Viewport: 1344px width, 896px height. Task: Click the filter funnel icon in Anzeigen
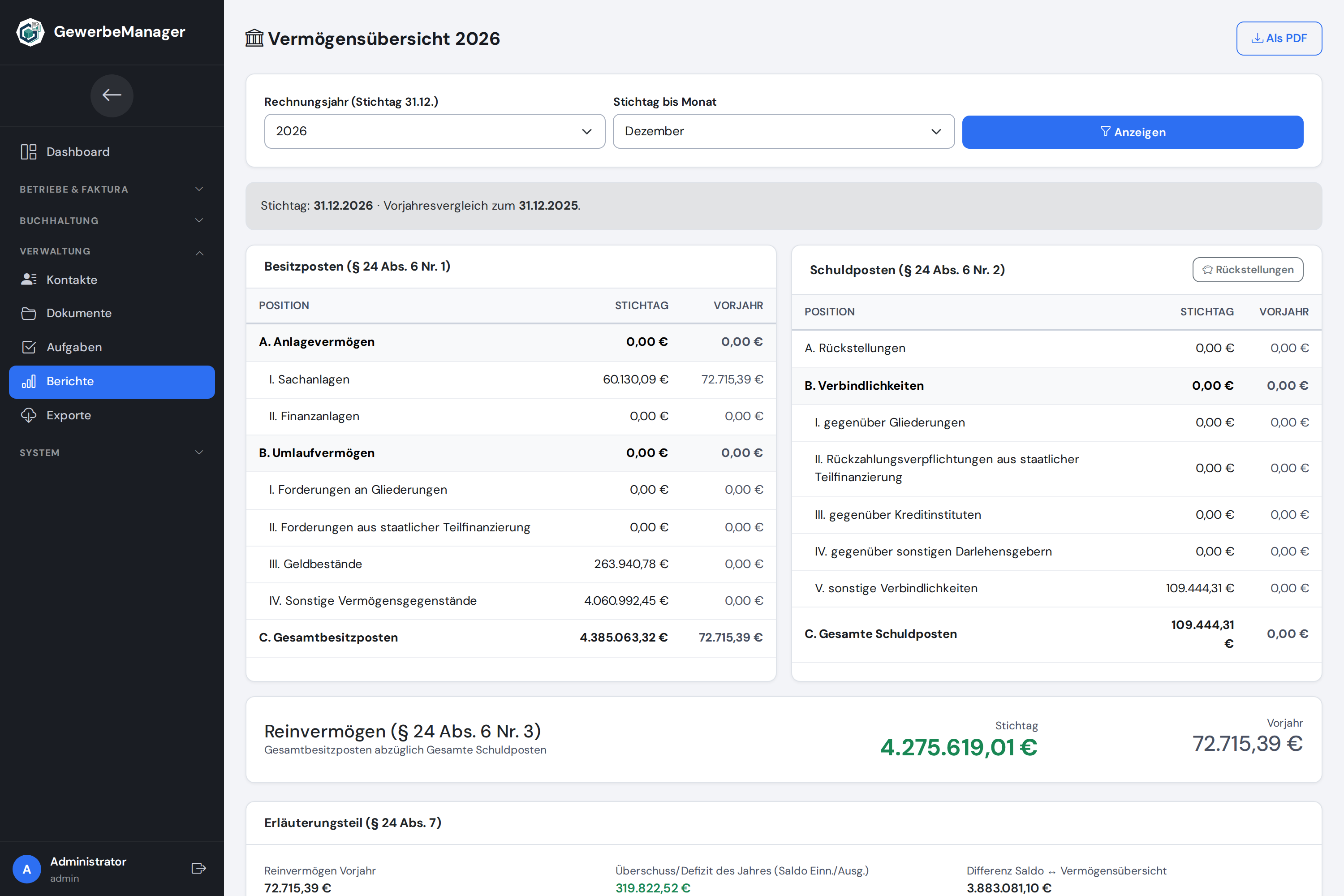point(1106,132)
